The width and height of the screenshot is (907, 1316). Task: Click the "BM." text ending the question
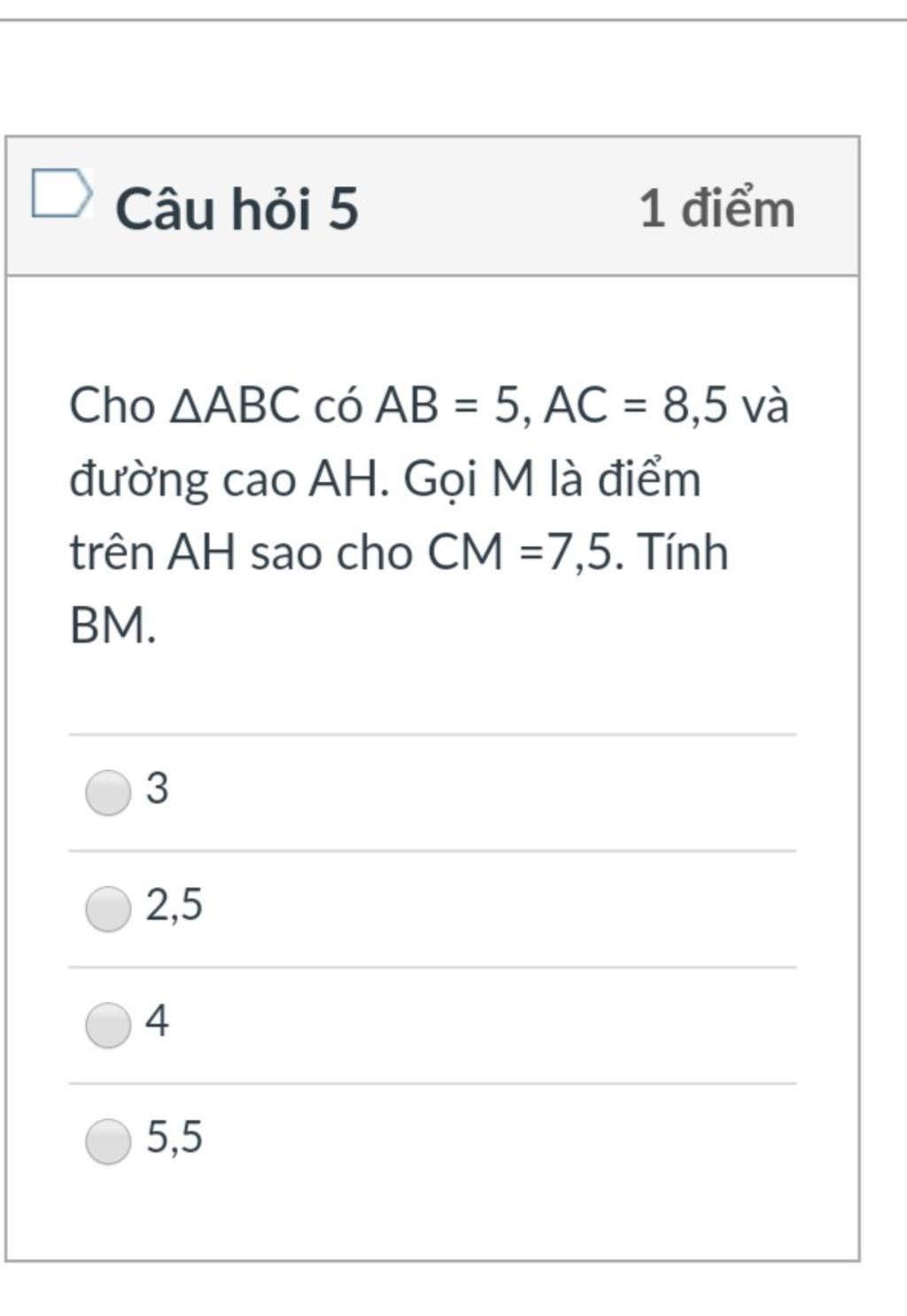coord(112,627)
